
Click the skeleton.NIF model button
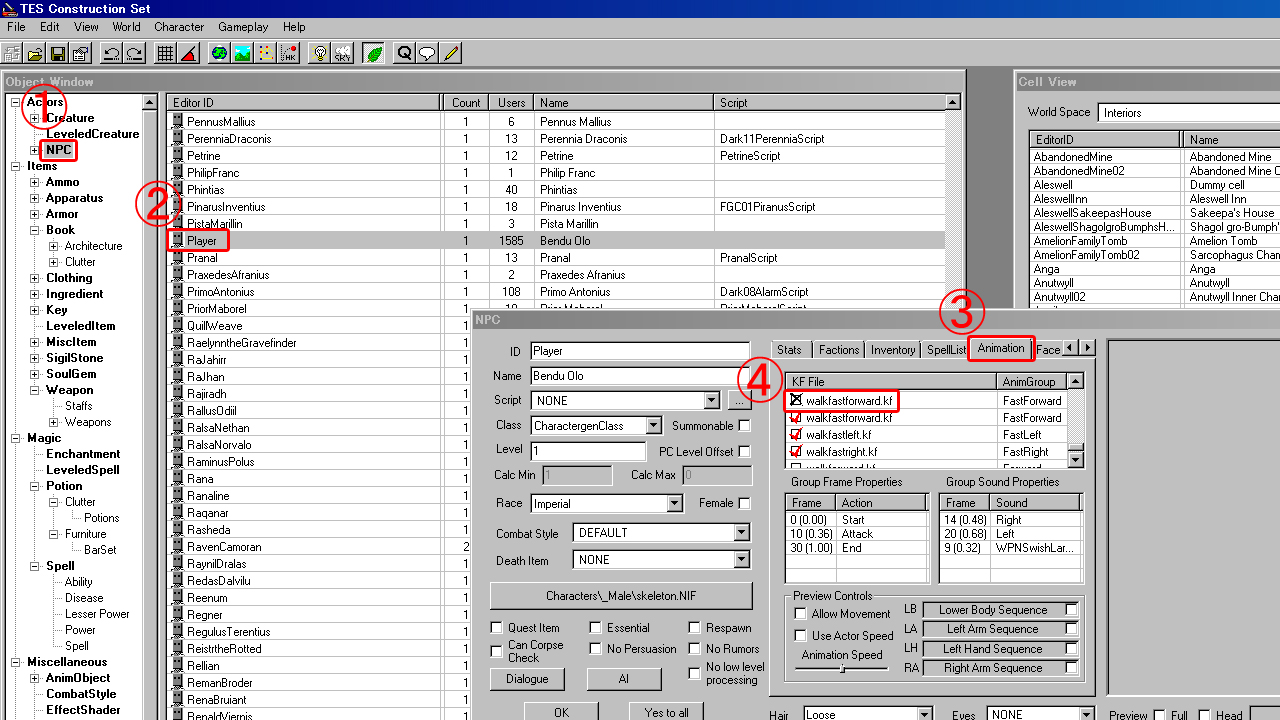click(621, 596)
